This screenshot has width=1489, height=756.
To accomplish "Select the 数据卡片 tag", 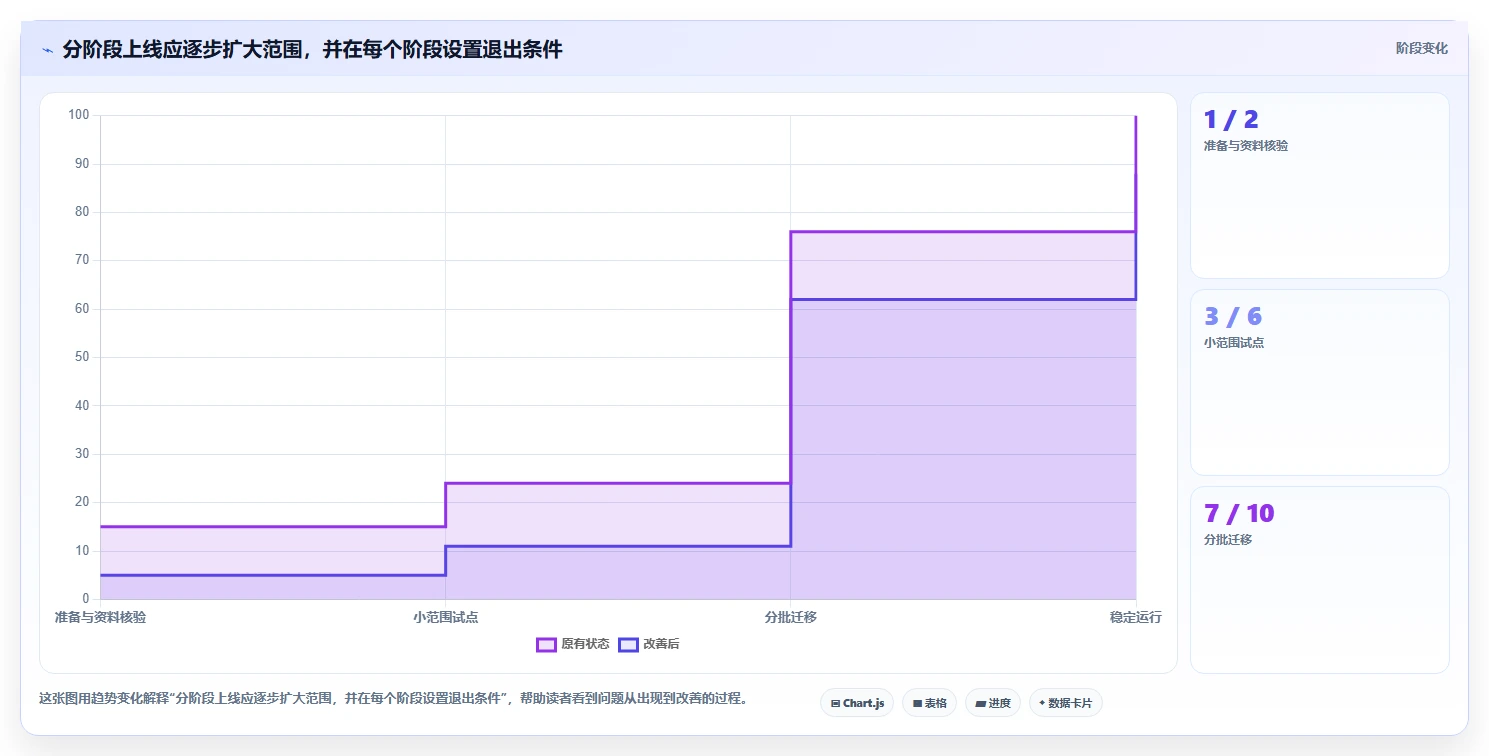I will 1065,703.
